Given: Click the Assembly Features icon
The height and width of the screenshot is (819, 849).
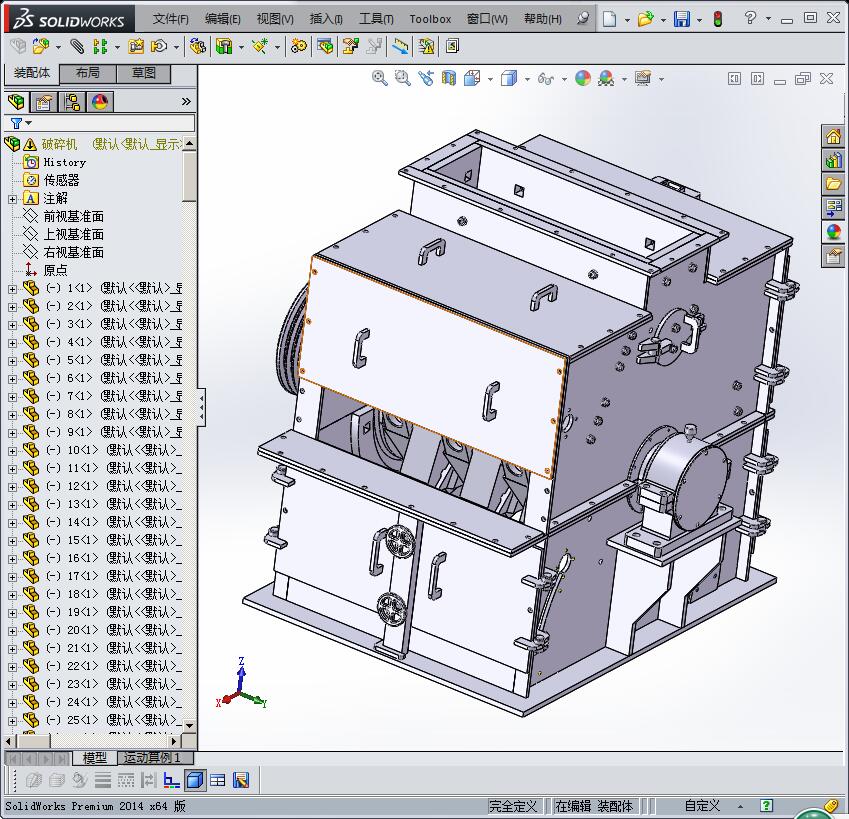Looking at the screenshot, I should [224, 47].
